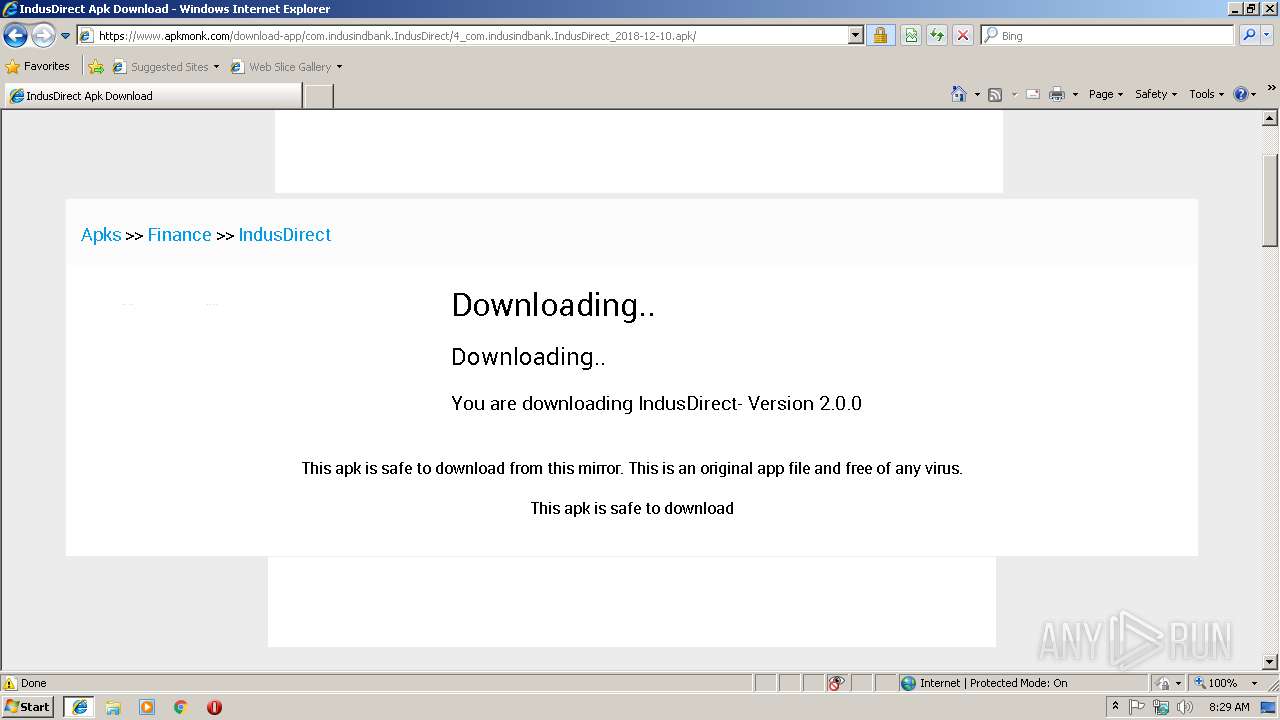Click the URL address bar field

pos(463,36)
